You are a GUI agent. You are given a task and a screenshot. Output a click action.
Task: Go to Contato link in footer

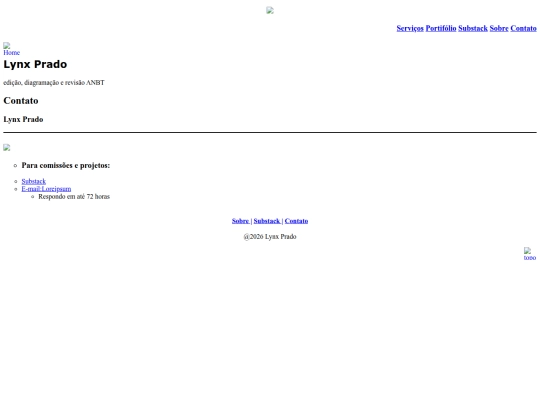[296, 221]
